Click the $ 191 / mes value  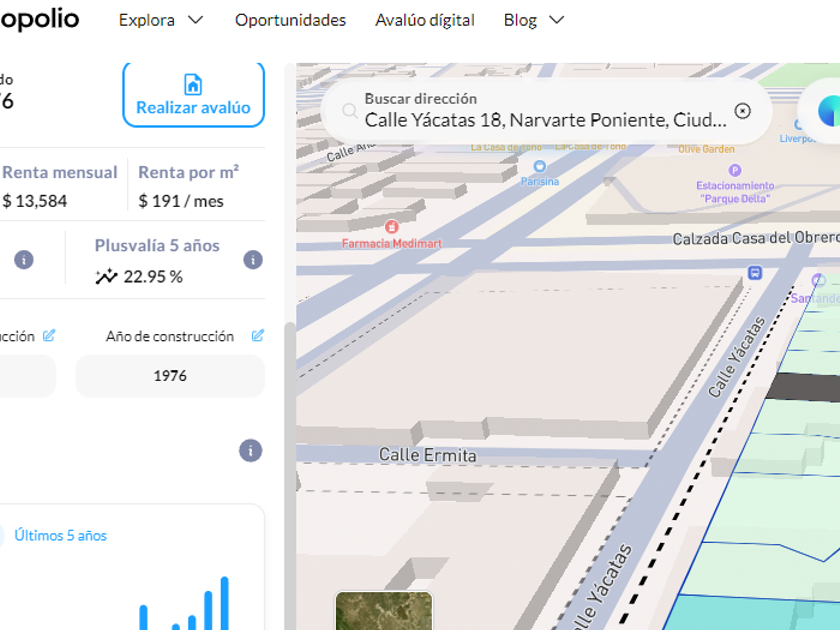coord(181,201)
